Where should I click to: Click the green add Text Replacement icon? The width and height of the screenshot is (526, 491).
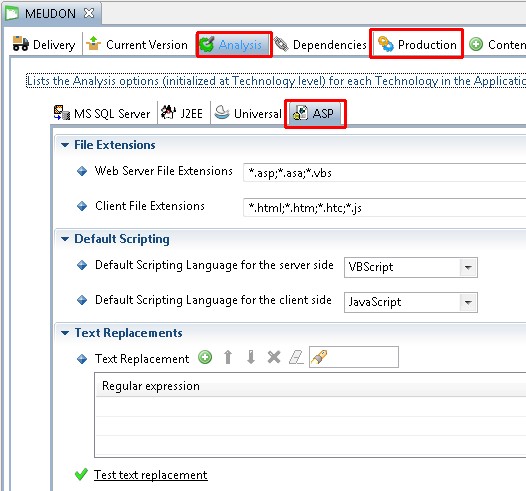click(x=205, y=357)
